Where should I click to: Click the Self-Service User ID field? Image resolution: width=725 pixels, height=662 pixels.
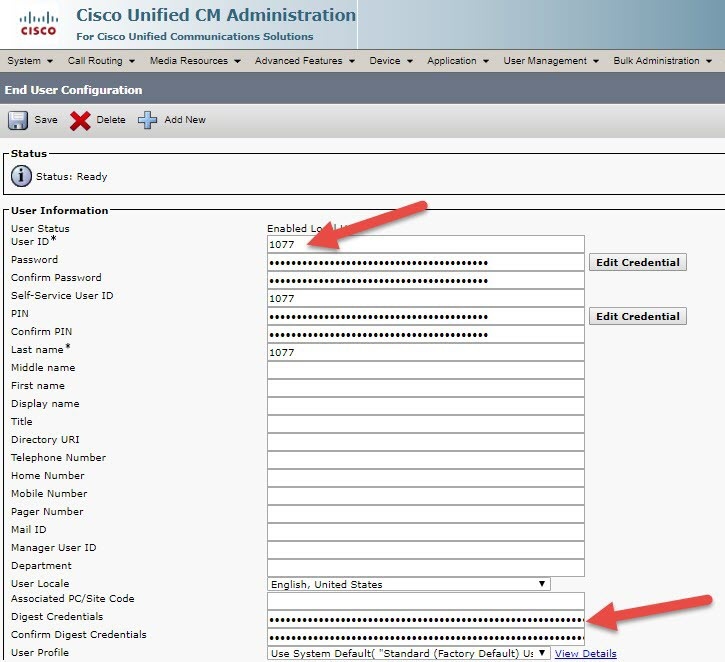pyautogui.click(x=426, y=298)
